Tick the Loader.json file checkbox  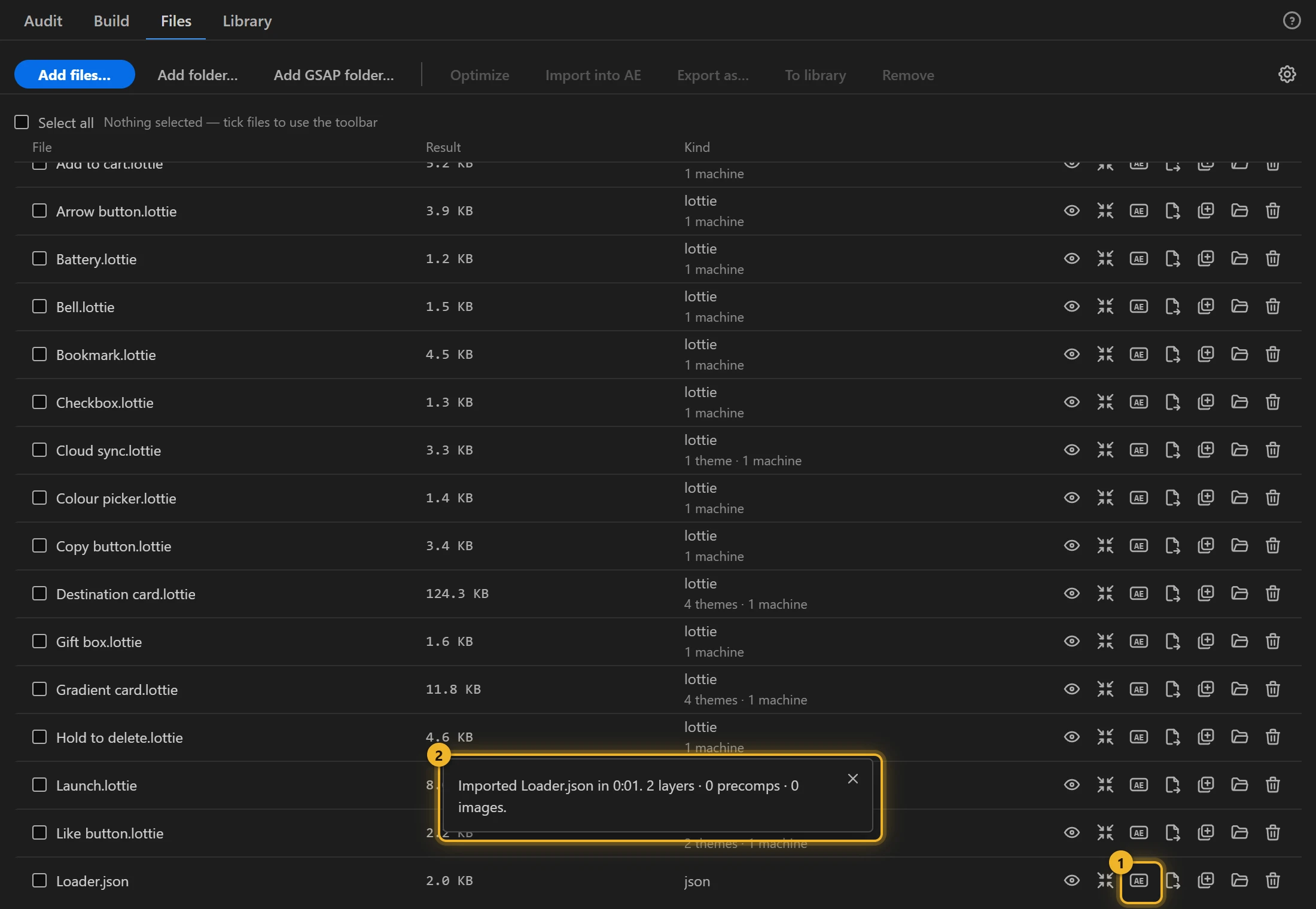(x=39, y=880)
